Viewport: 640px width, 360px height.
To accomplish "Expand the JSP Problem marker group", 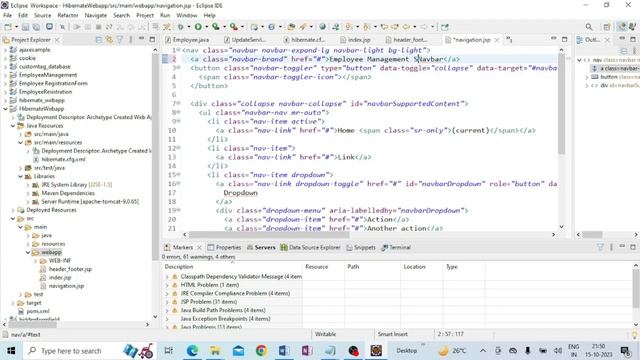I will tap(167, 302).
